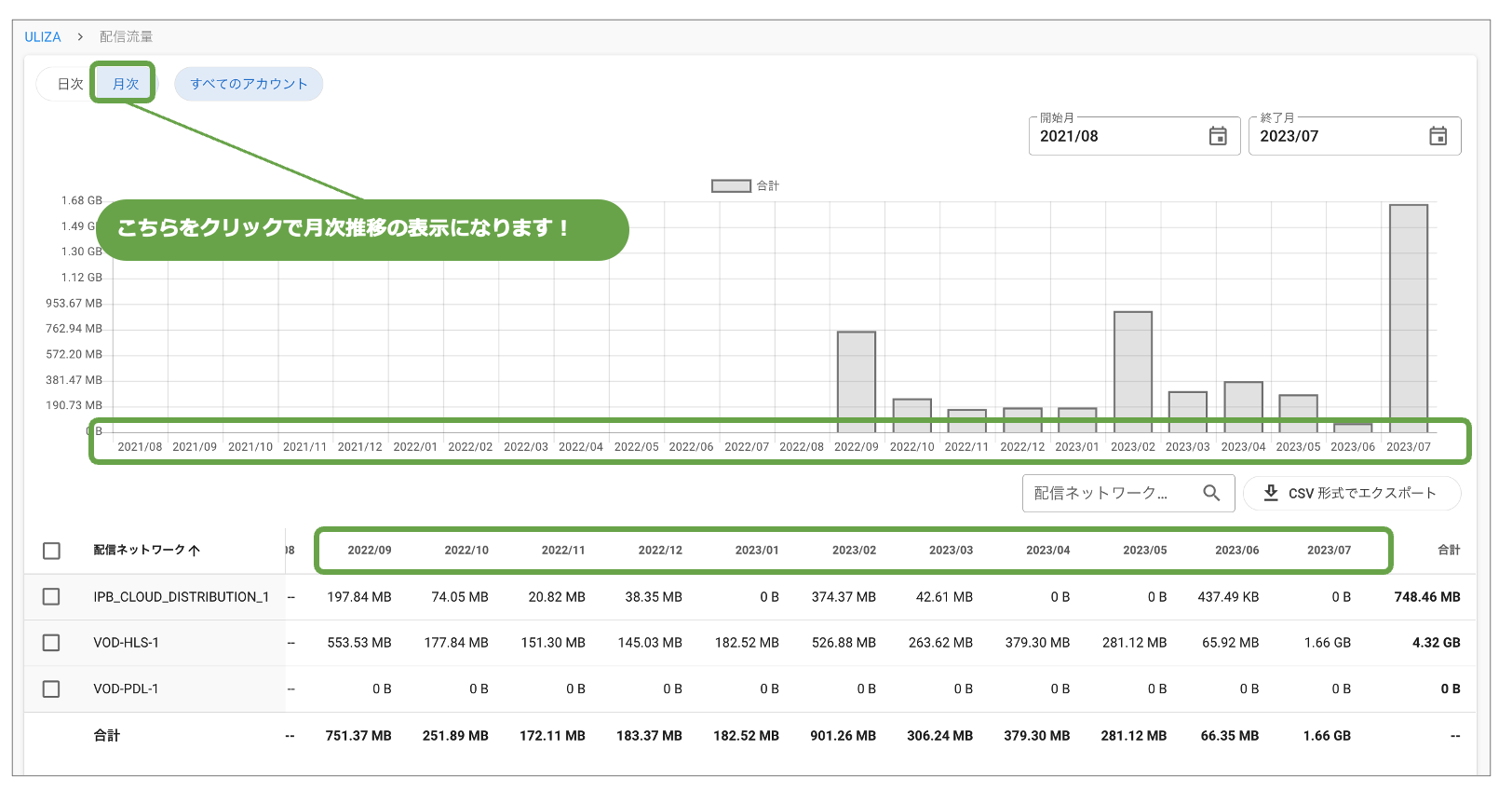Check the VOD-HLS-1 row checkbox
The width and height of the screenshot is (1512, 790).
[x=52, y=643]
